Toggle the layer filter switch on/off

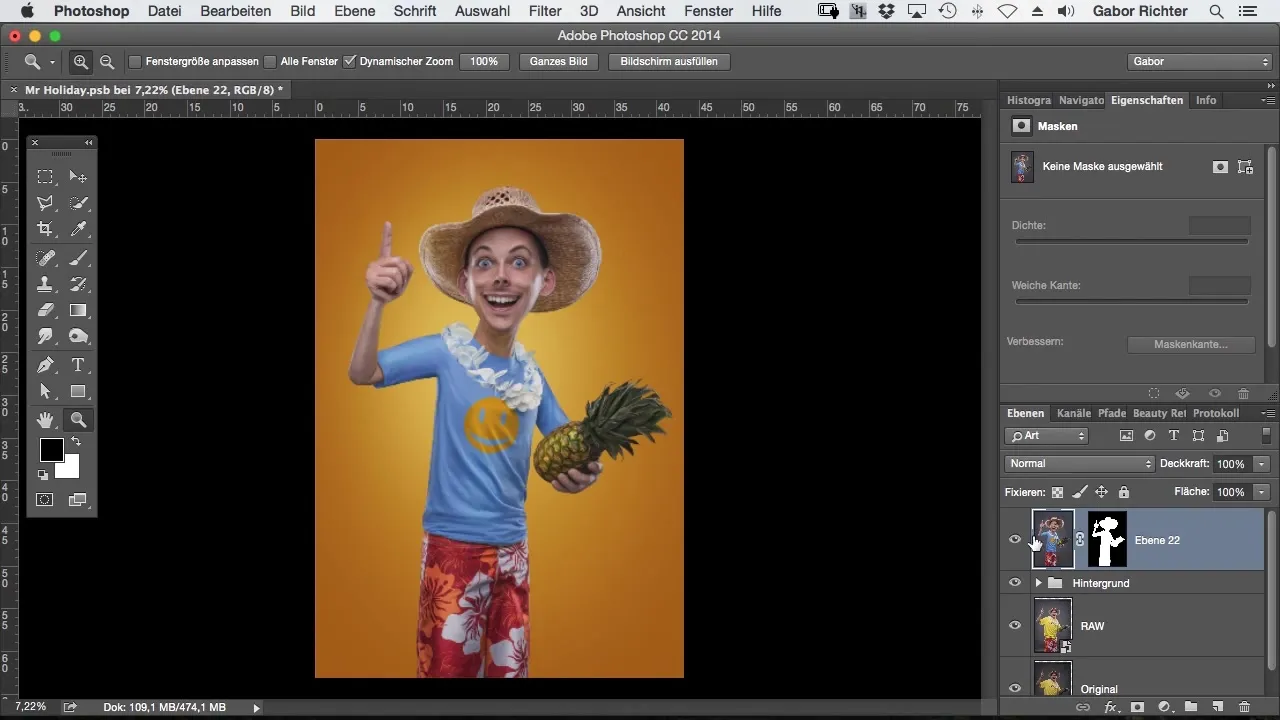(x=1266, y=436)
